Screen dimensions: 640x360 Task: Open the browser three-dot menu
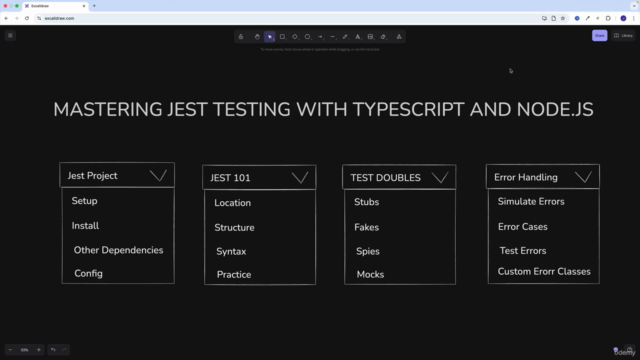(634, 18)
